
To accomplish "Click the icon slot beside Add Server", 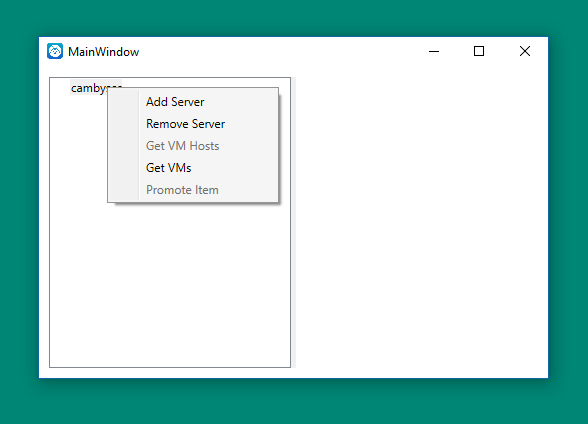I will click(123, 102).
